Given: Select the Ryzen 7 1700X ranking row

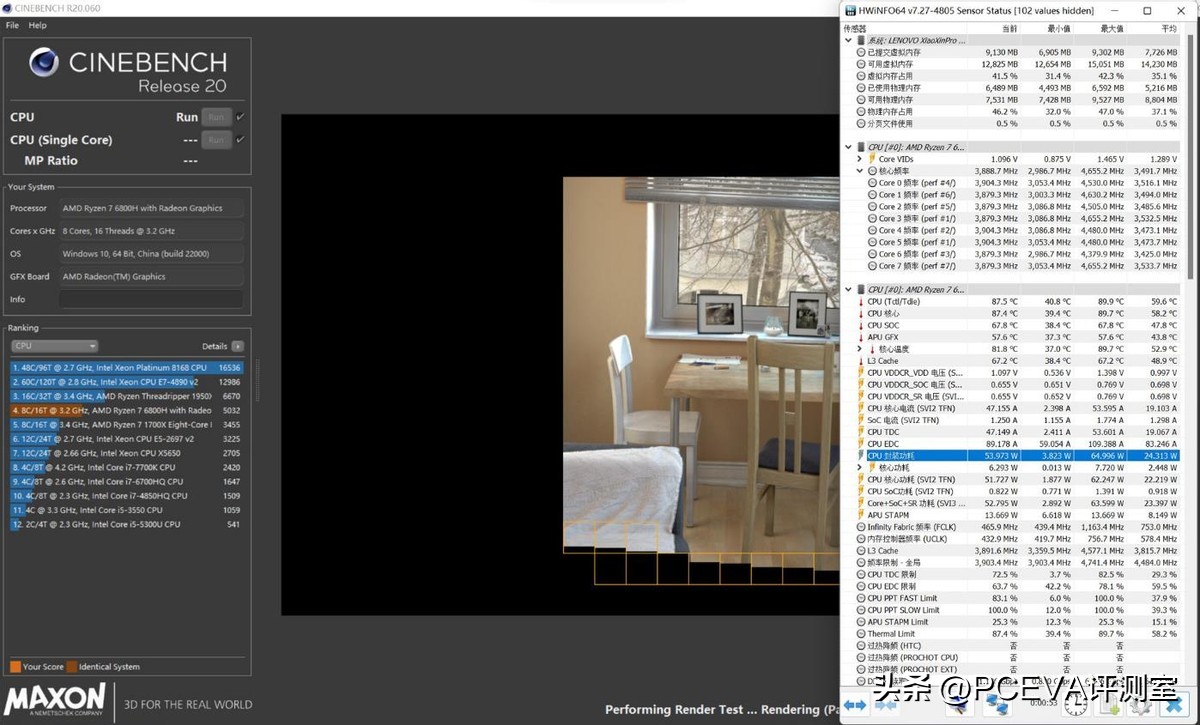Looking at the screenshot, I should 127,424.
